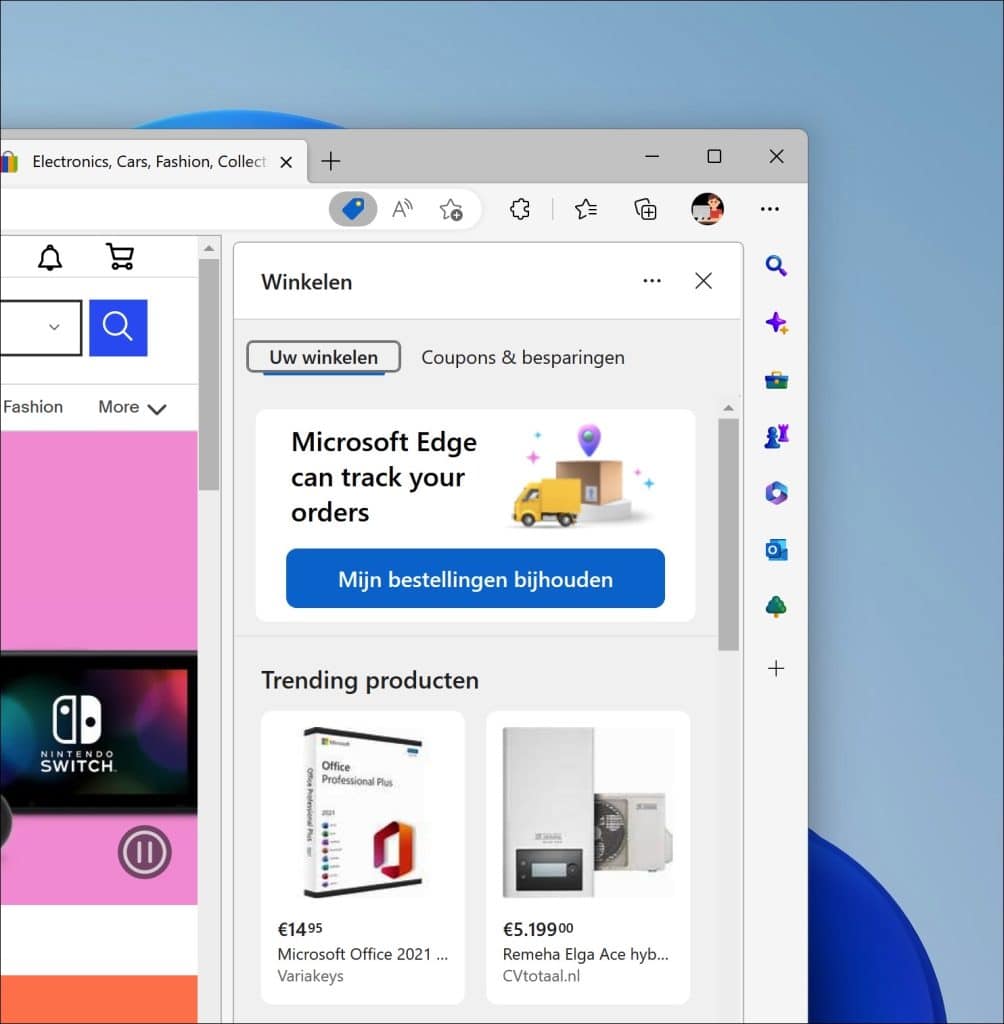Image resolution: width=1004 pixels, height=1024 pixels.
Task: Open the shopping coupons tag icon in address bar
Action: pyautogui.click(x=353, y=208)
